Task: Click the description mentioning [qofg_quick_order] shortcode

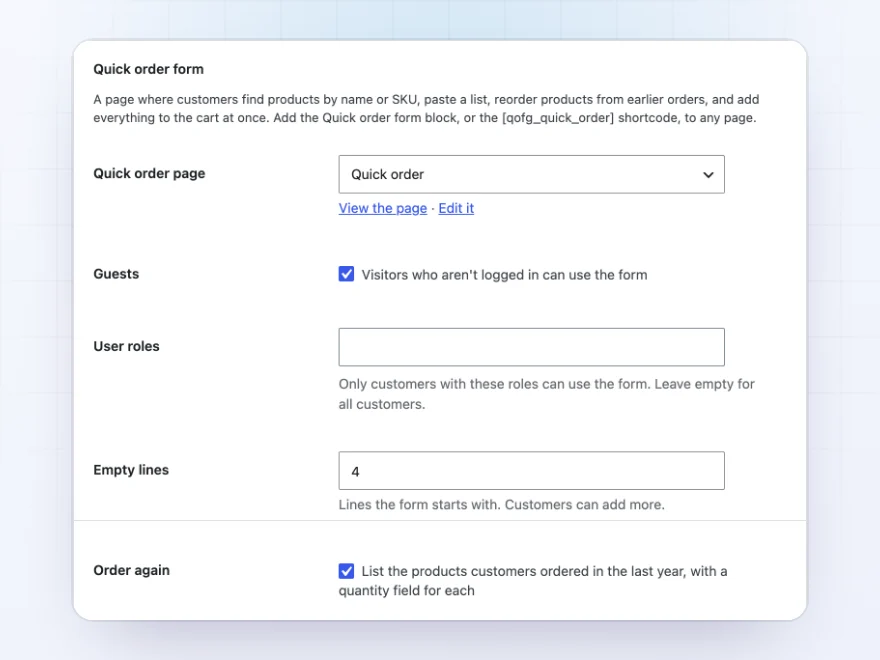Action: coord(427,109)
